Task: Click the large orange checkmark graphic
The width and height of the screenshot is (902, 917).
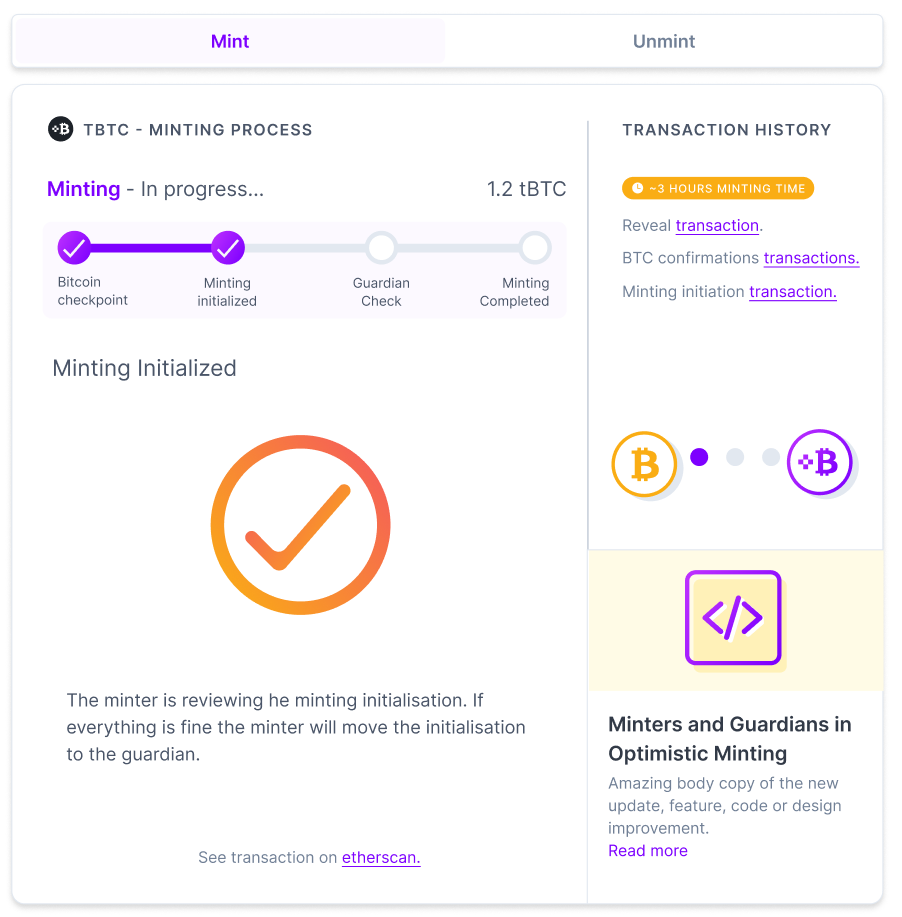Action: coord(299,524)
